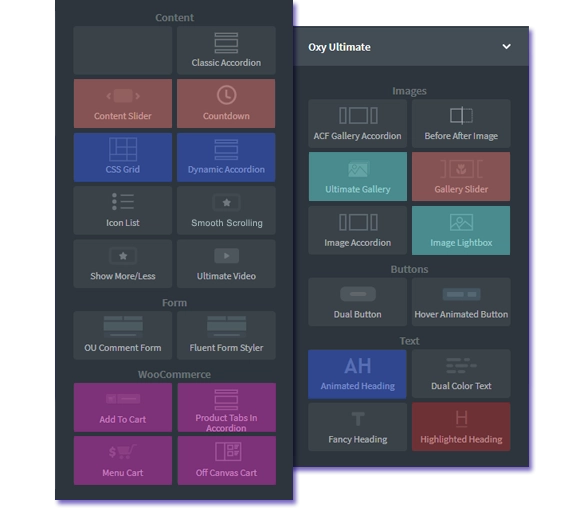This screenshot has width=571, height=510.
Task: Add the Before After Image element
Action: click(461, 123)
